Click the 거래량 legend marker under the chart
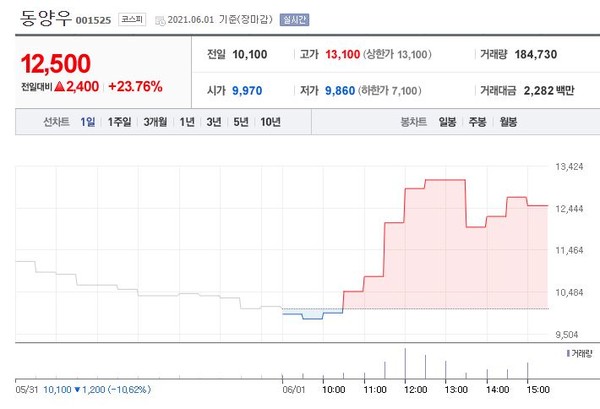 click(x=566, y=354)
